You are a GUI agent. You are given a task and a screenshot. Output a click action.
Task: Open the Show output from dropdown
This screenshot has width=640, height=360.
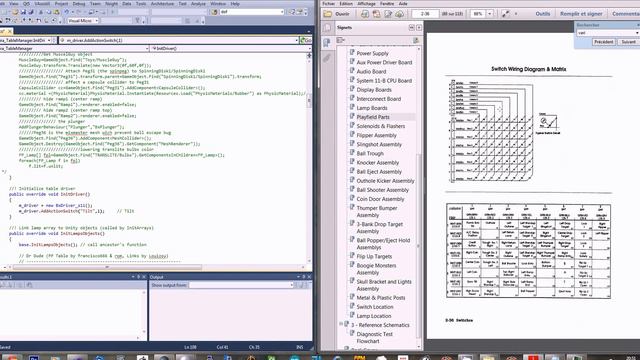tap(241, 285)
